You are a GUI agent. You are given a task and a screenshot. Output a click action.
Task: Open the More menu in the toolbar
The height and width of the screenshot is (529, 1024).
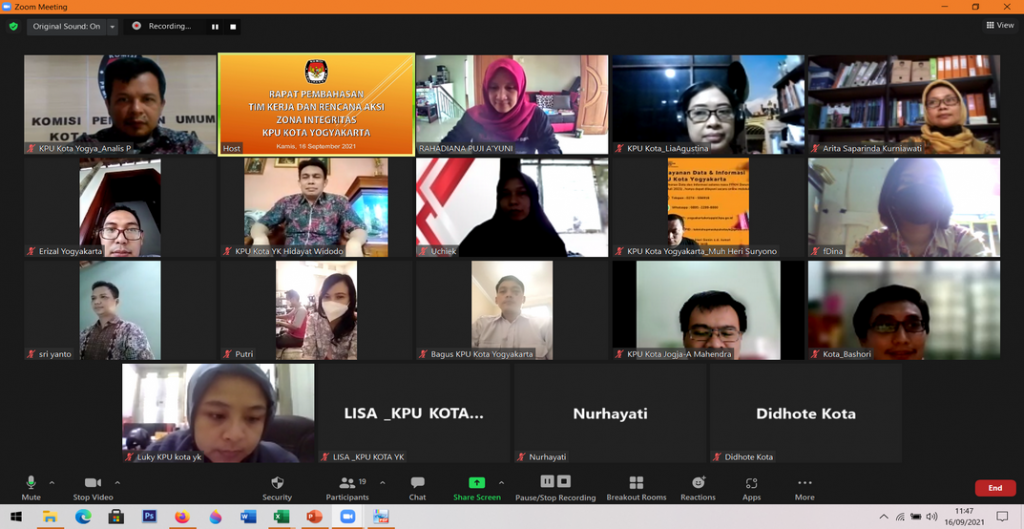[x=804, y=484]
